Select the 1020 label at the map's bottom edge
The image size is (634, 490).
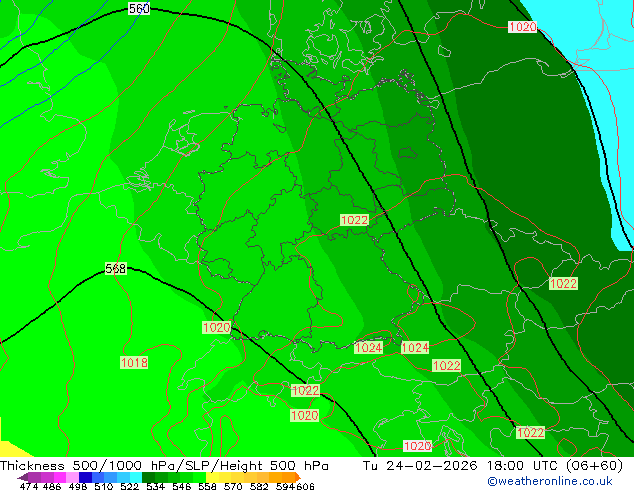coord(418,446)
